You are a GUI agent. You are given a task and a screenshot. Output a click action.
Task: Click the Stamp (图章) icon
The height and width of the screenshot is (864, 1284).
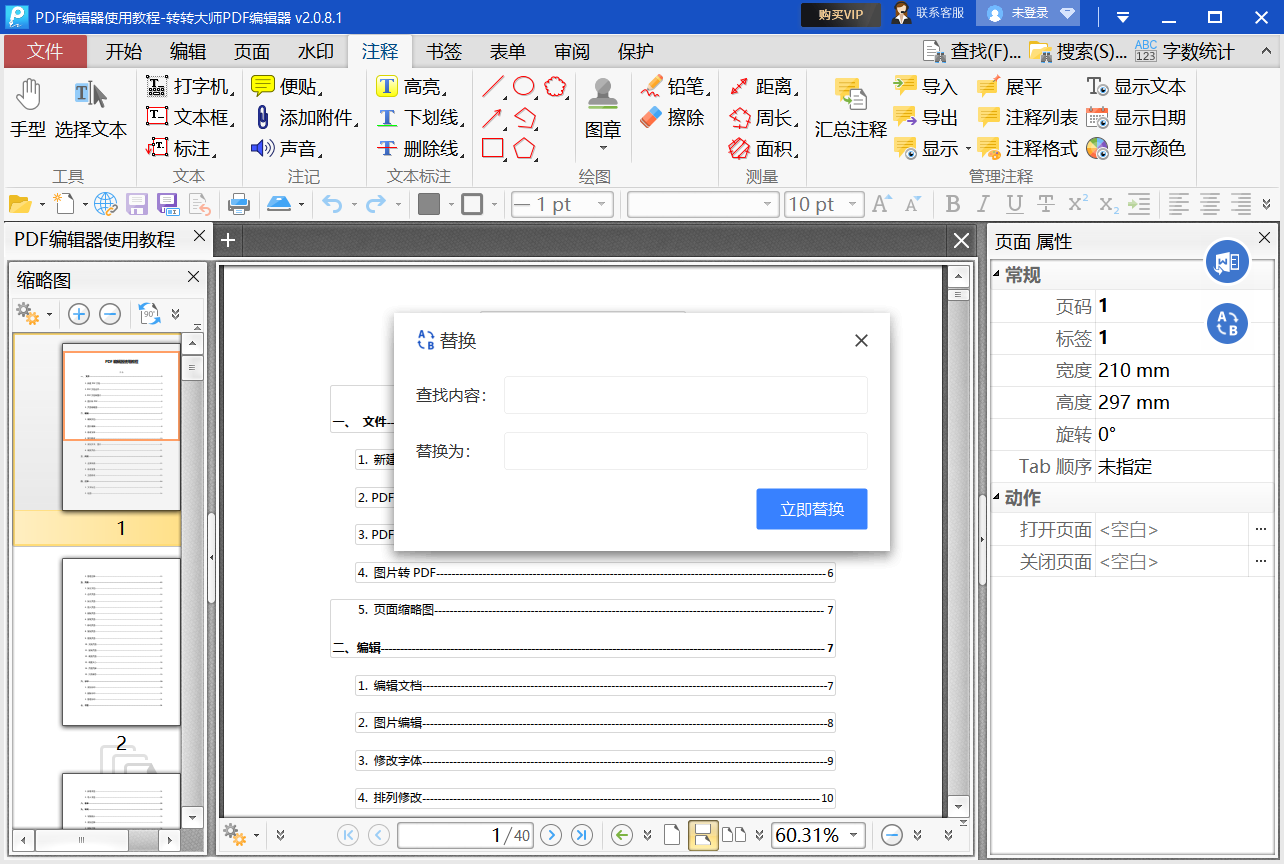602,109
